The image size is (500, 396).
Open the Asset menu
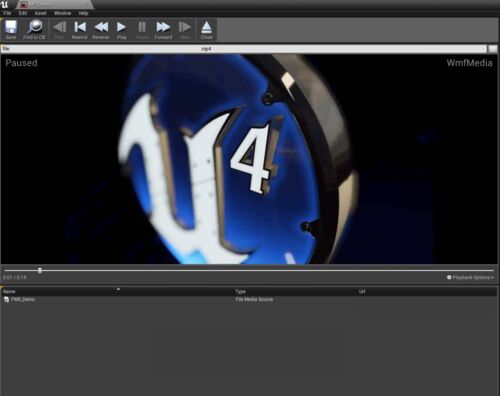(x=41, y=13)
